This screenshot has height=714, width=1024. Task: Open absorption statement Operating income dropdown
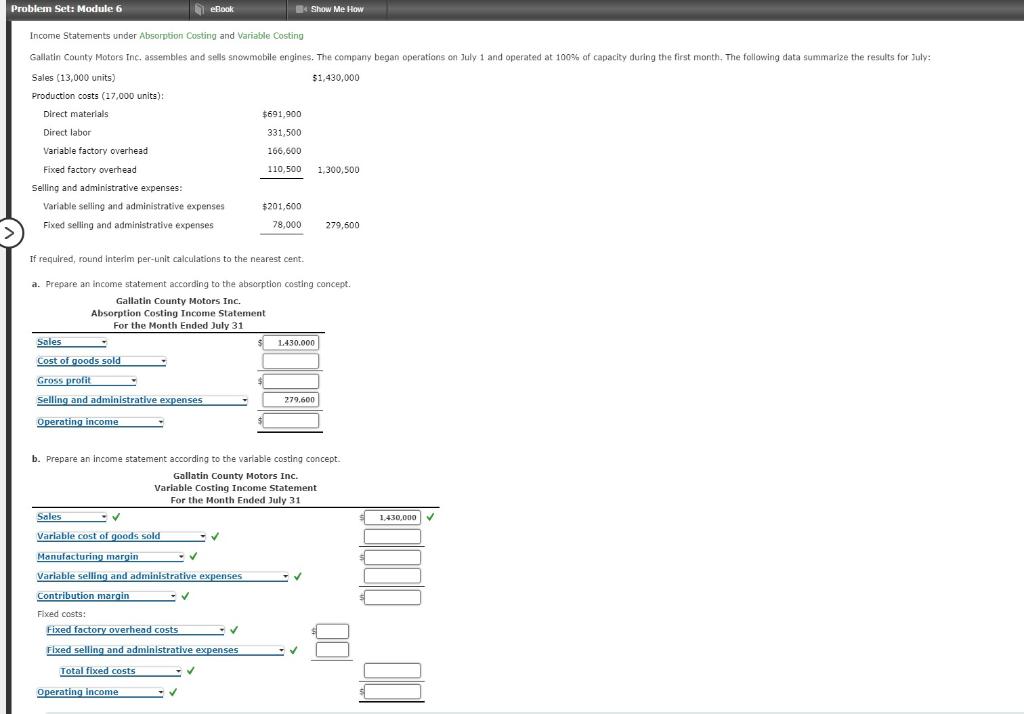pos(100,422)
